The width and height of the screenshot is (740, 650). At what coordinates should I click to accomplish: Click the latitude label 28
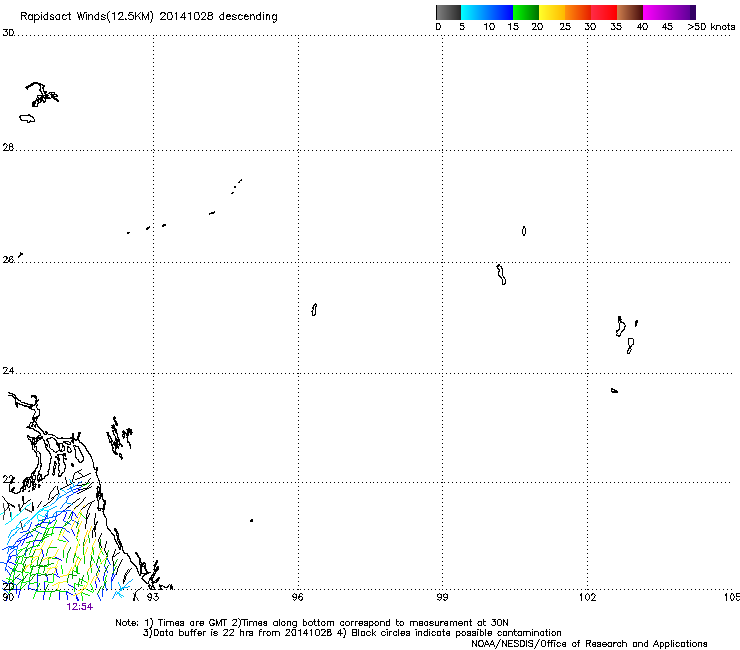click(x=8, y=147)
